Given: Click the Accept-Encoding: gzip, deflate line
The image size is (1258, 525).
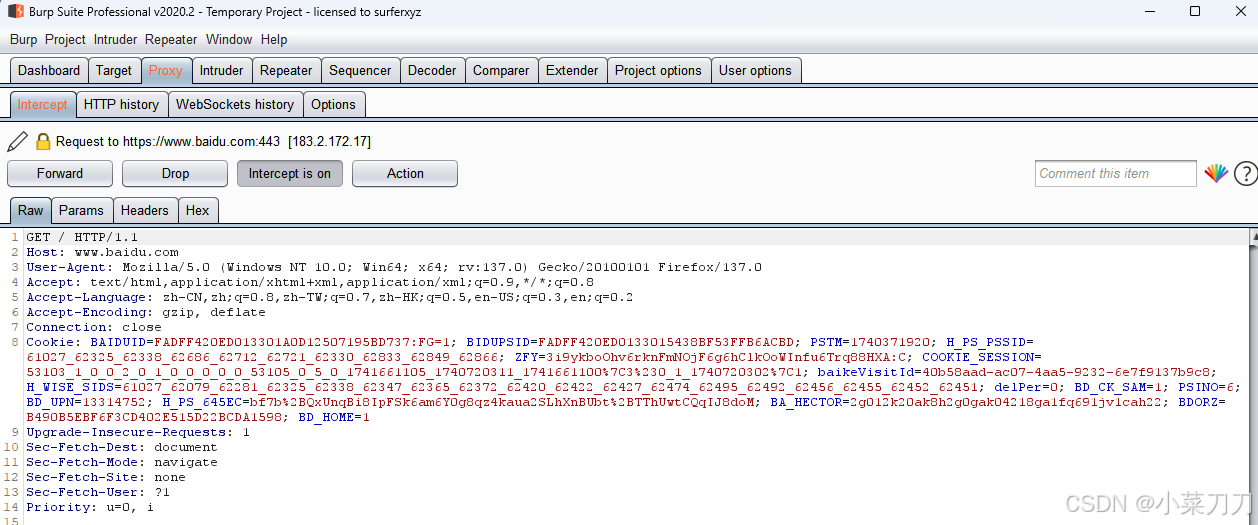Looking at the screenshot, I should (146, 312).
